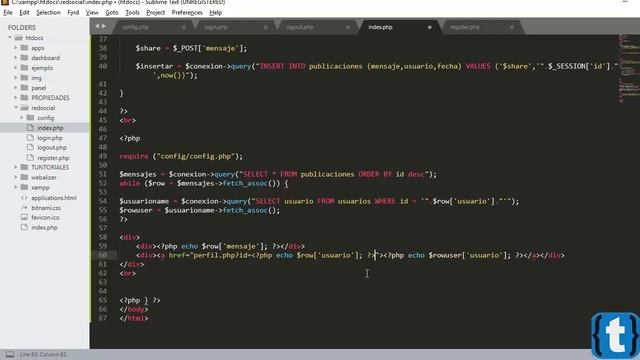
Task: Go to previous tab with left arrow
Action: 97,26
